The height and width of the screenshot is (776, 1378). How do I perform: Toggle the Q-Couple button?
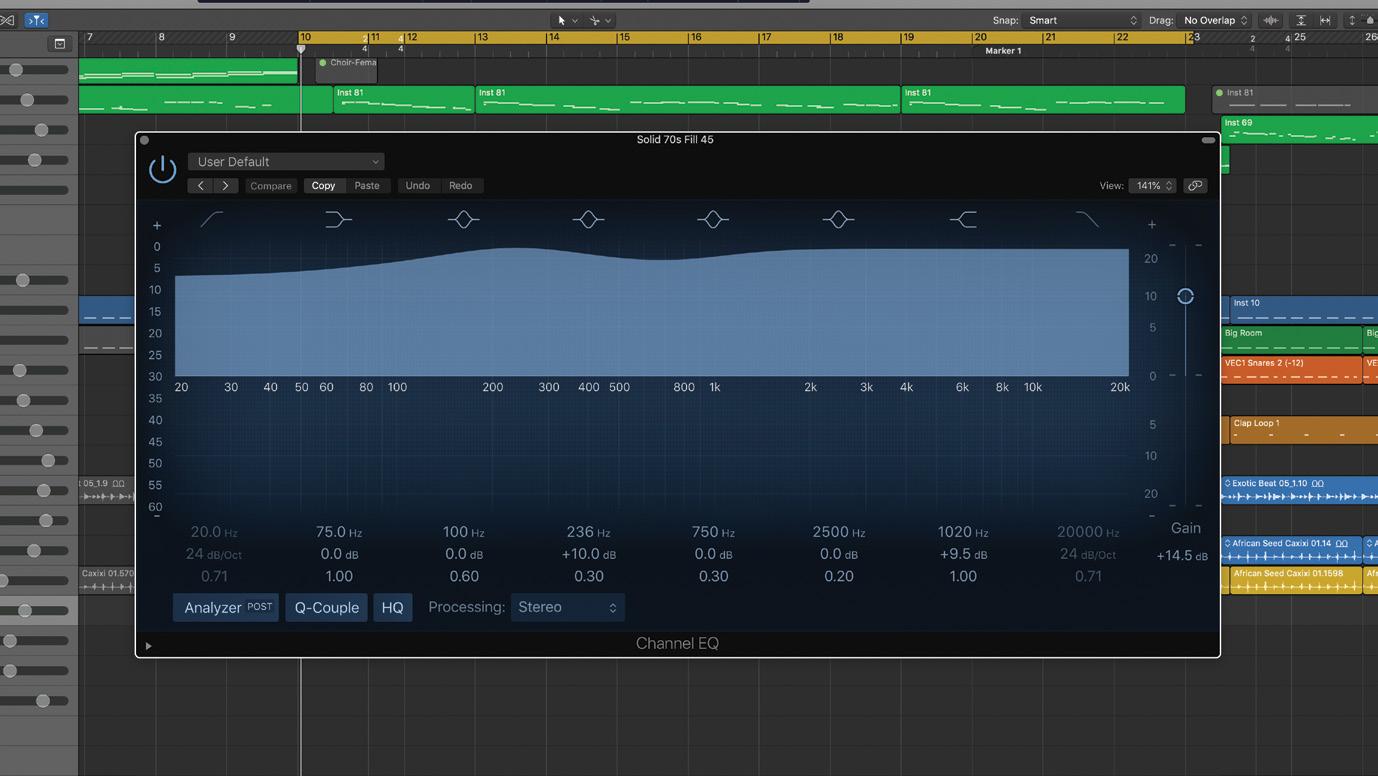327,607
